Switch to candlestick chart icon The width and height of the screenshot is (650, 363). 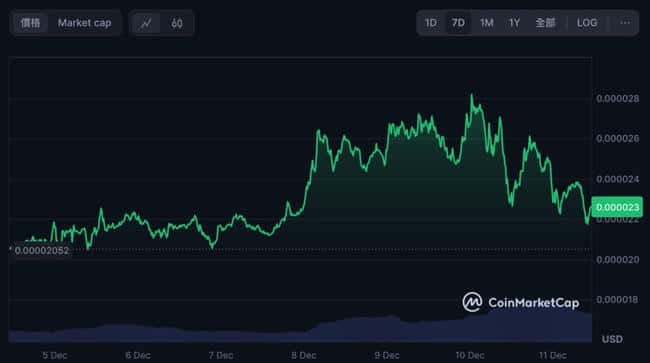point(177,23)
